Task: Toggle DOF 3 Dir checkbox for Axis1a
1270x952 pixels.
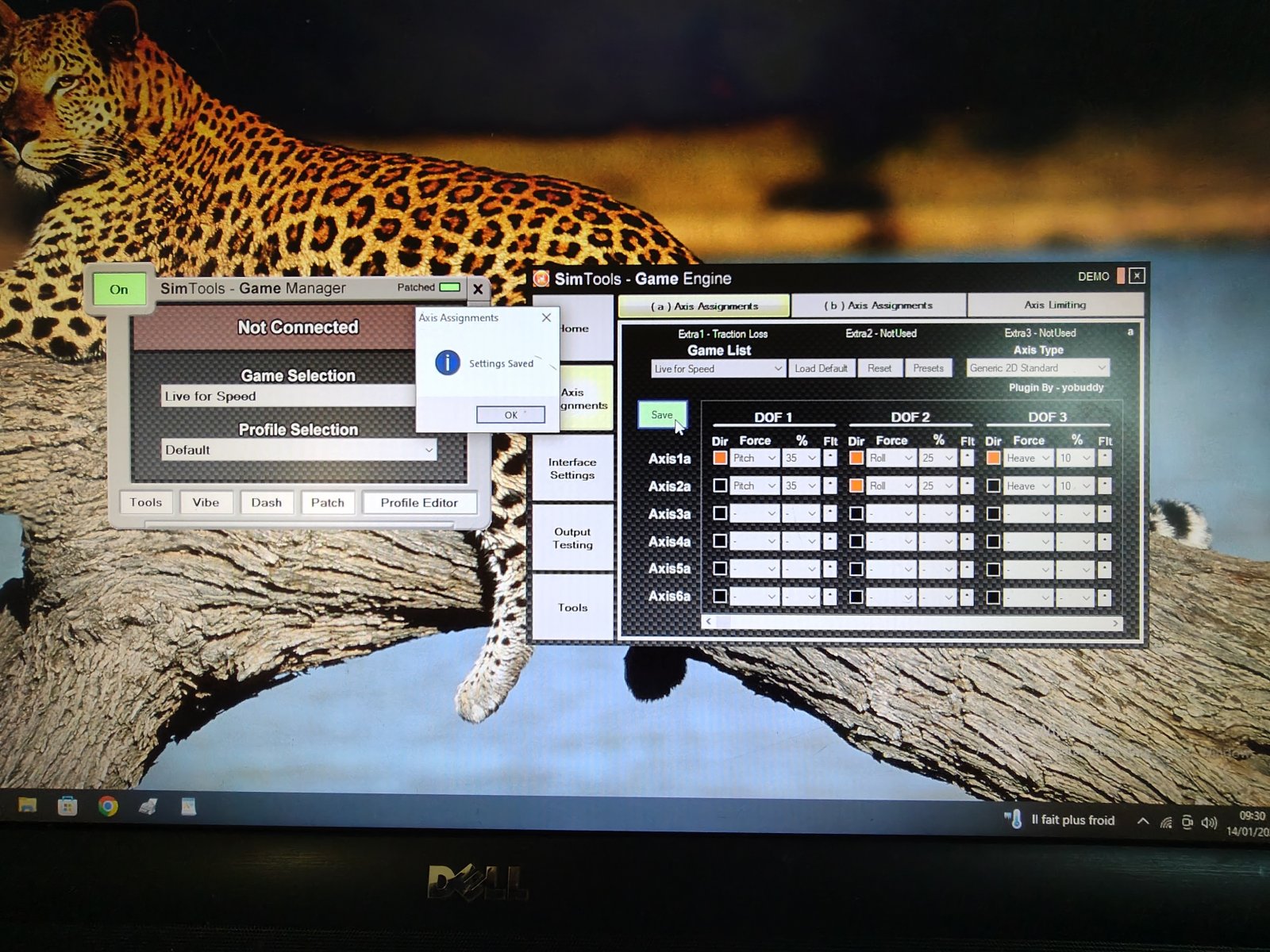Action: (993, 458)
